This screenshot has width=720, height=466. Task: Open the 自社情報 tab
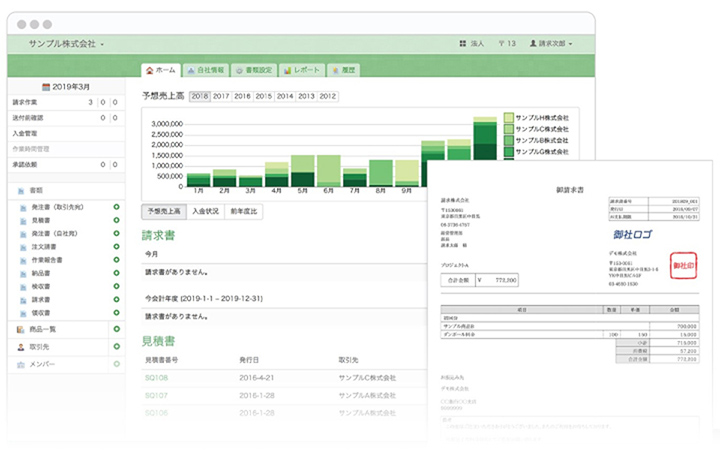pyautogui.click(x=206, y=71)
